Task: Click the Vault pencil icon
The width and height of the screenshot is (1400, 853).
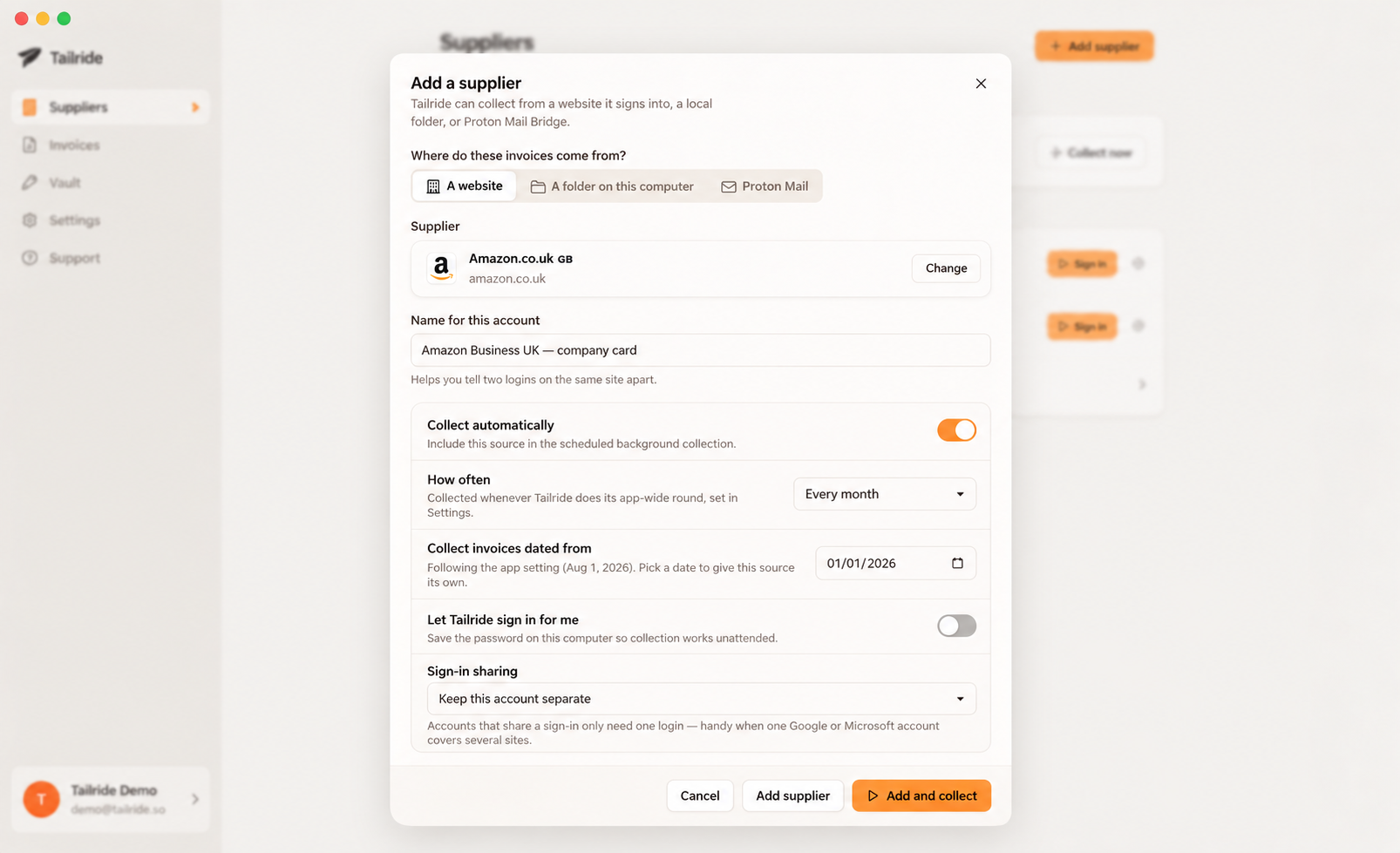Action: [x=30, y=183]
